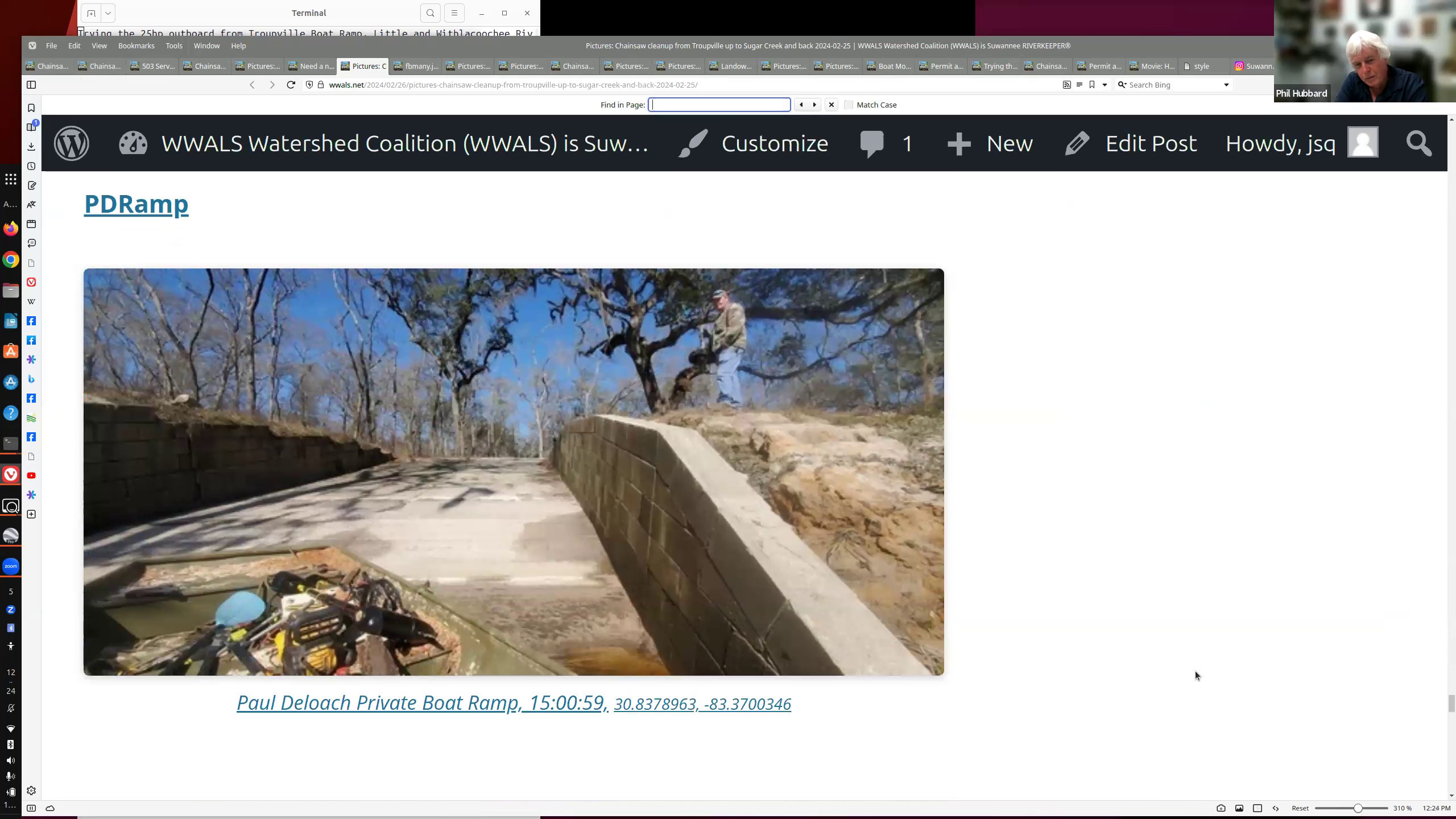Image resolution: width=1456 pixels, height=819 pixels.
Task: Click Customize in the admin bar
Action: click(x=754, y=143)
